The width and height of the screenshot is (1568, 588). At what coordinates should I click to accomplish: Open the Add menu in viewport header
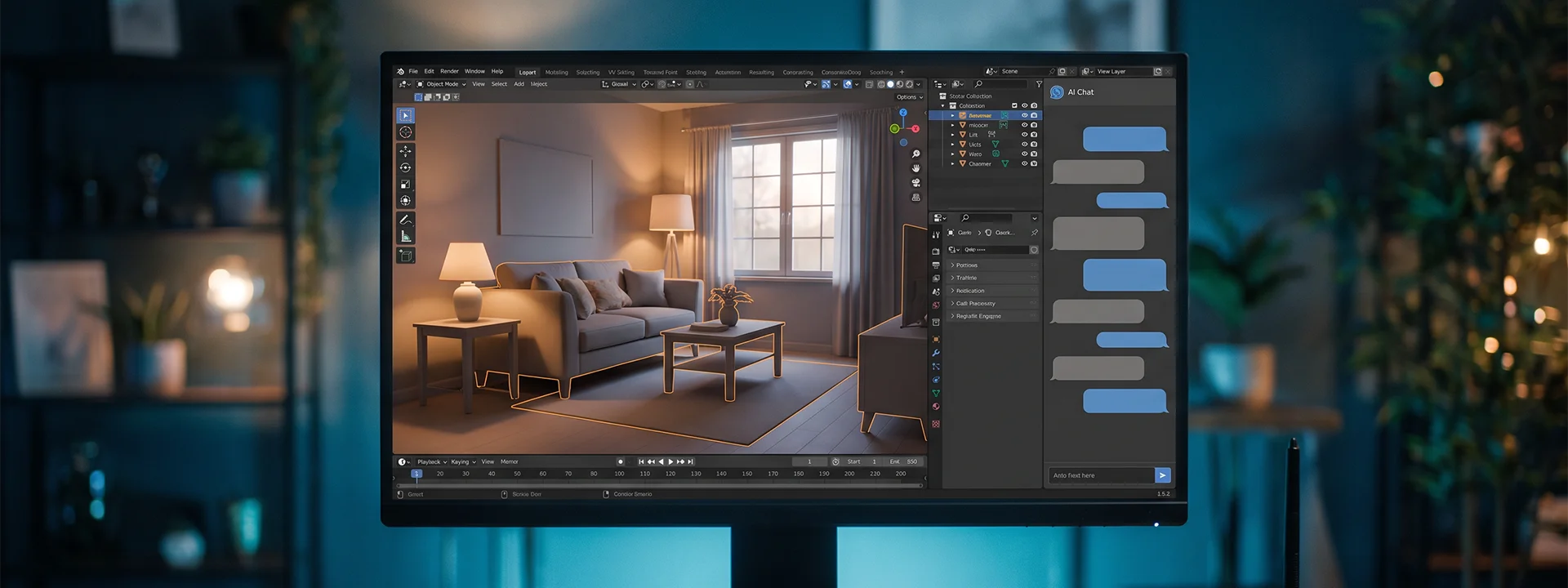click(x=519, y=84)
